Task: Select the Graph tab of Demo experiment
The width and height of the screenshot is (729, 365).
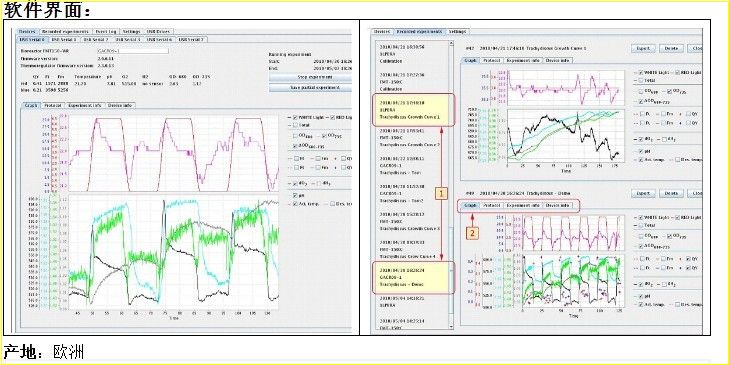Action: pos(470,205)
